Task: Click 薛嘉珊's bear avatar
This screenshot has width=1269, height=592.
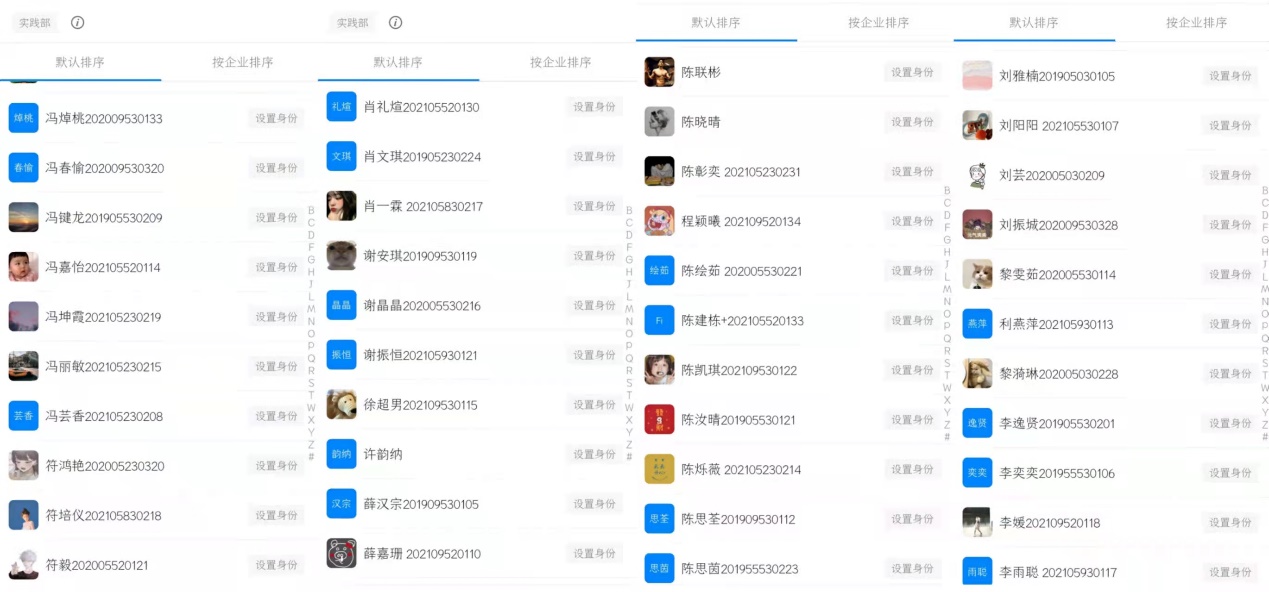Action: [x=341, y=553]
